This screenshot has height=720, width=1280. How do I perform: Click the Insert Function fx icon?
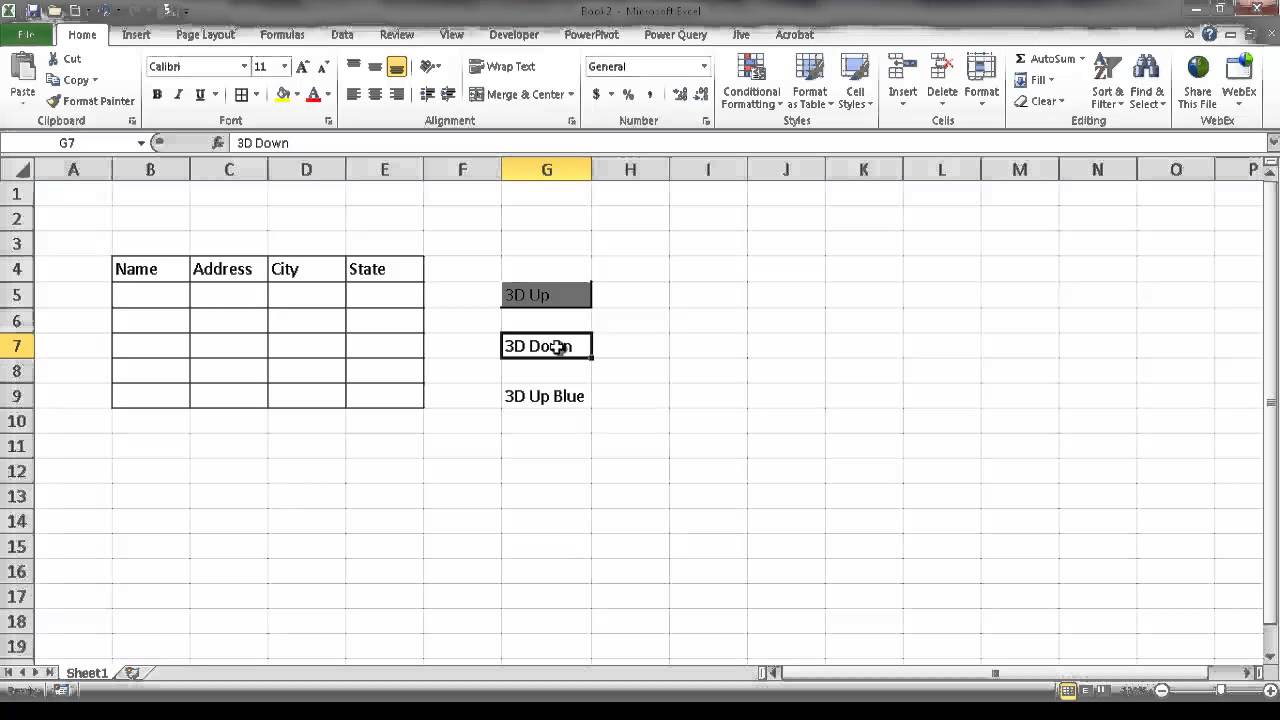coord(218,143)
